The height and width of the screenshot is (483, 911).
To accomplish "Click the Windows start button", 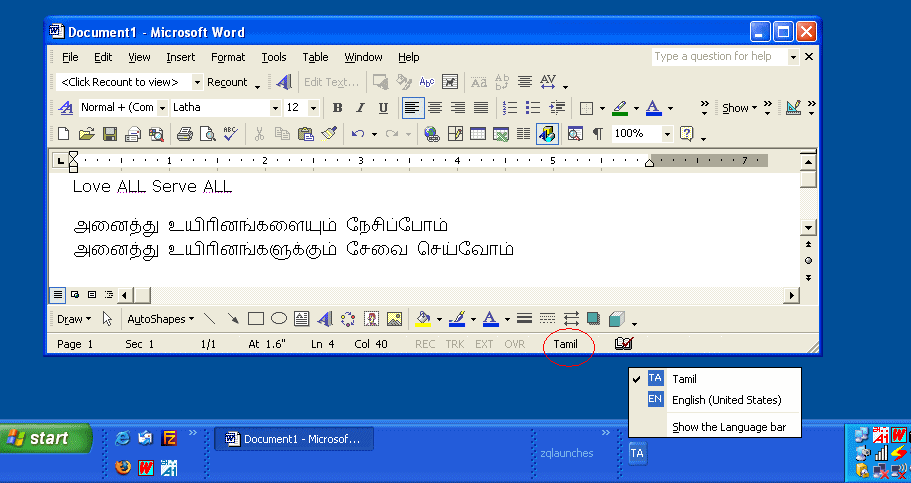I will (46, 438).
